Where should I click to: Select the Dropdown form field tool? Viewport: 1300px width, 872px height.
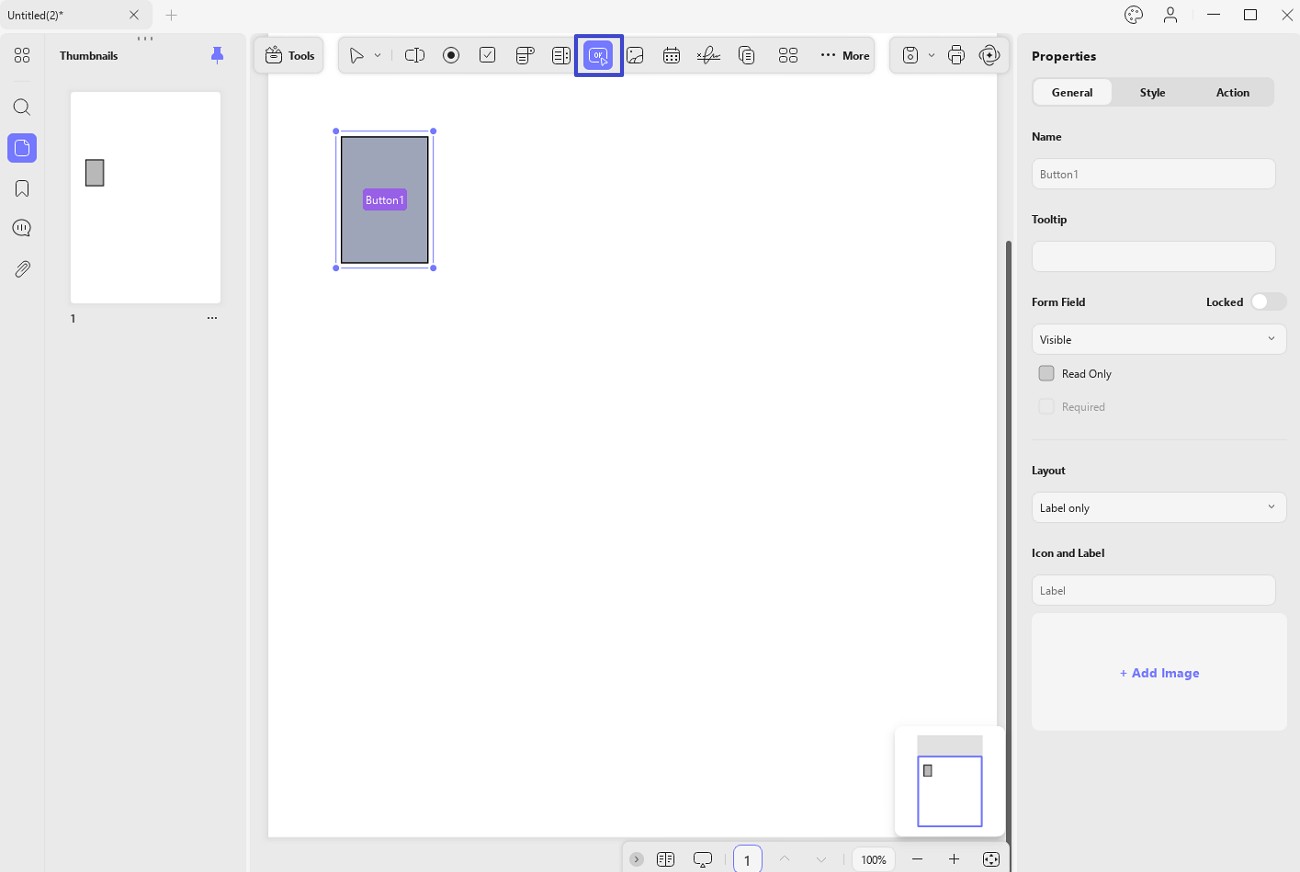(x=525, y=56)
